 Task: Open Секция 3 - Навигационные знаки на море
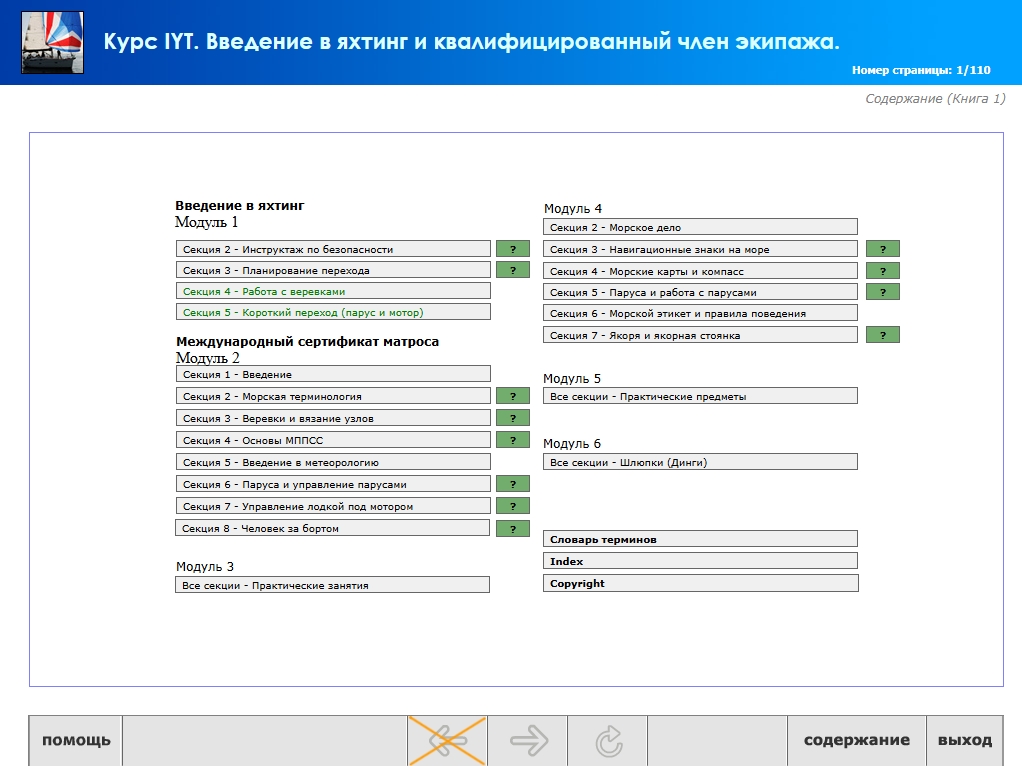(700, 249)
